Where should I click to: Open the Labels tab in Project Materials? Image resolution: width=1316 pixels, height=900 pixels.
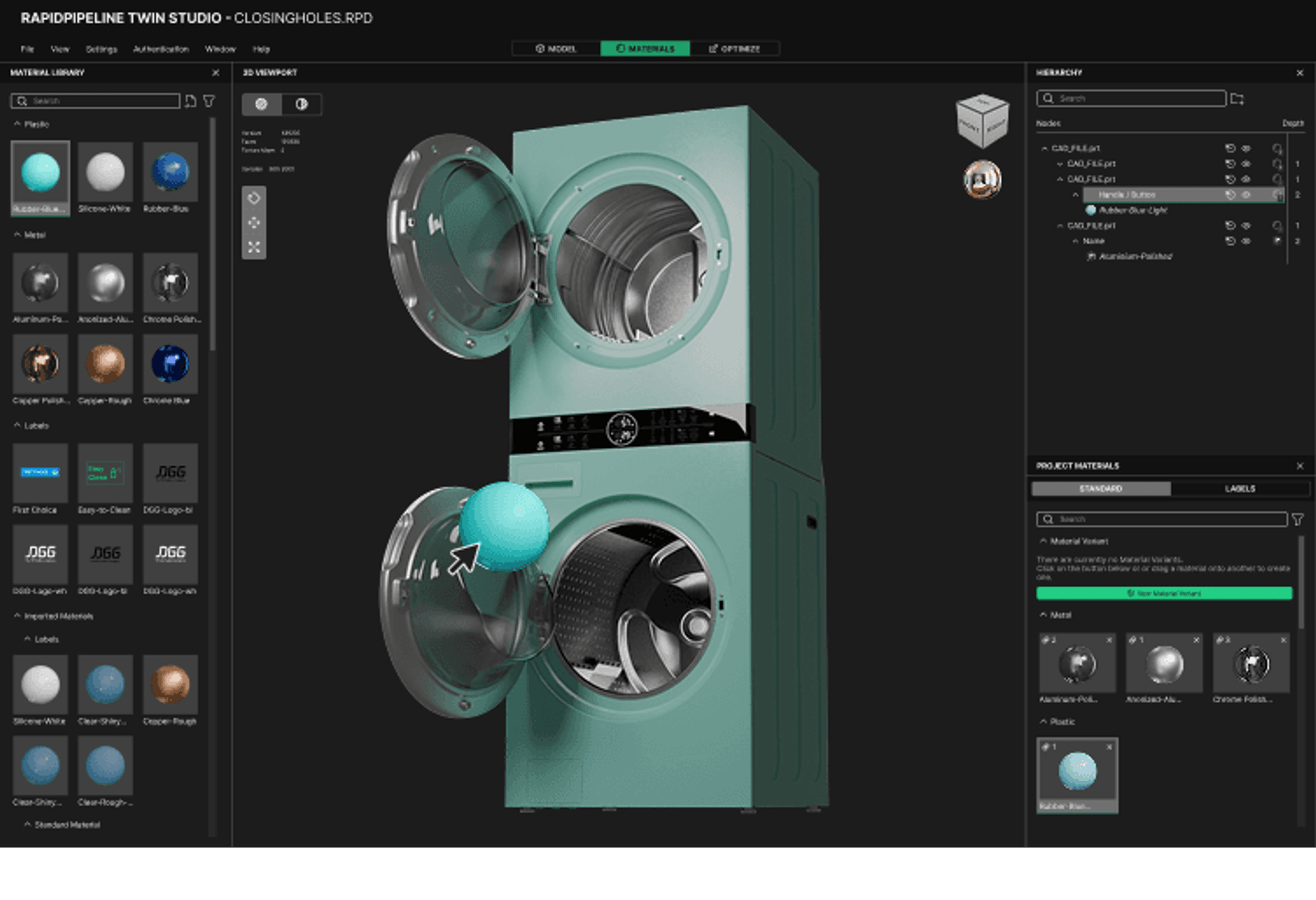pos(1240,489)
